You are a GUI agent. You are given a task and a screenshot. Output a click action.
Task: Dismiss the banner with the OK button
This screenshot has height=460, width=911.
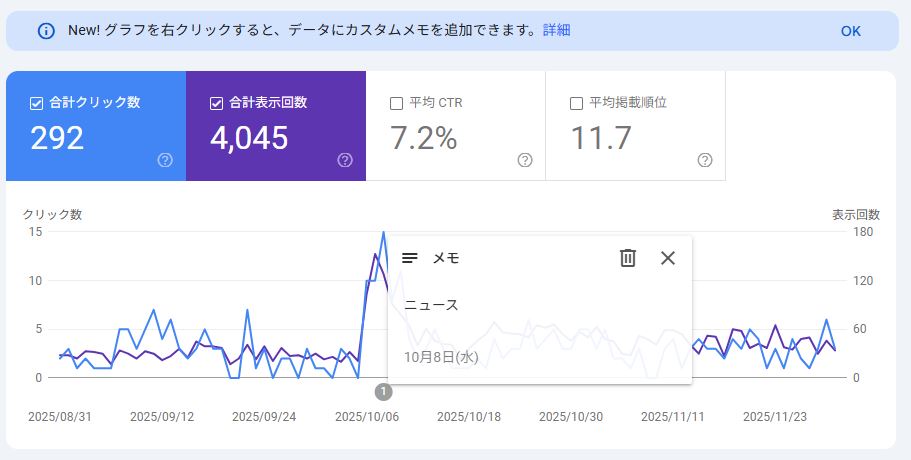(850, 31)
